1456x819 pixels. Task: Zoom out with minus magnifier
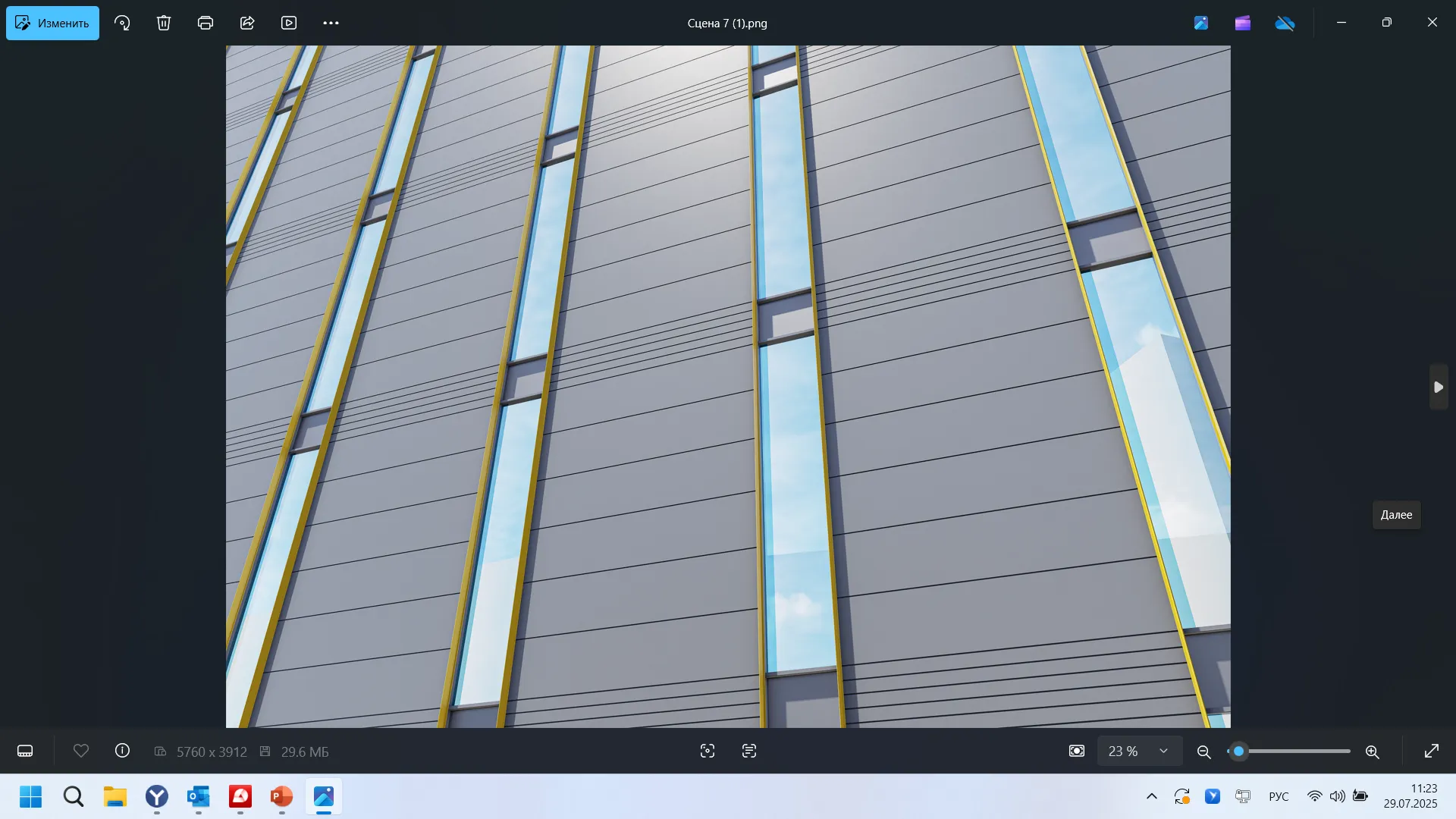[1203, 752]
